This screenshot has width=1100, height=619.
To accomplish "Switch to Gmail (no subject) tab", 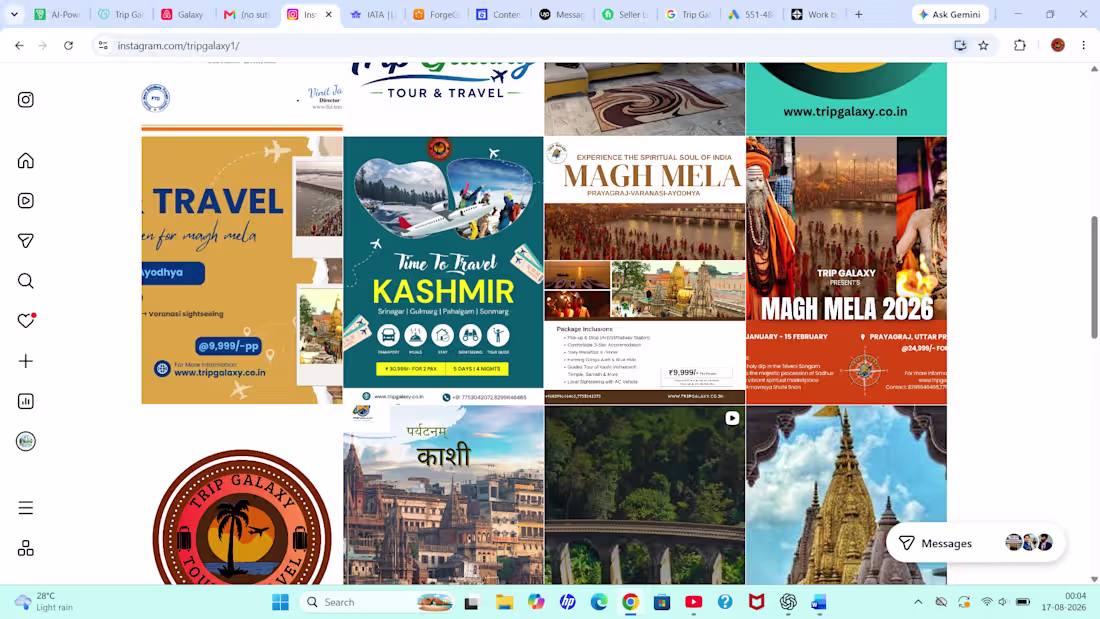I will tap(246, 14).
